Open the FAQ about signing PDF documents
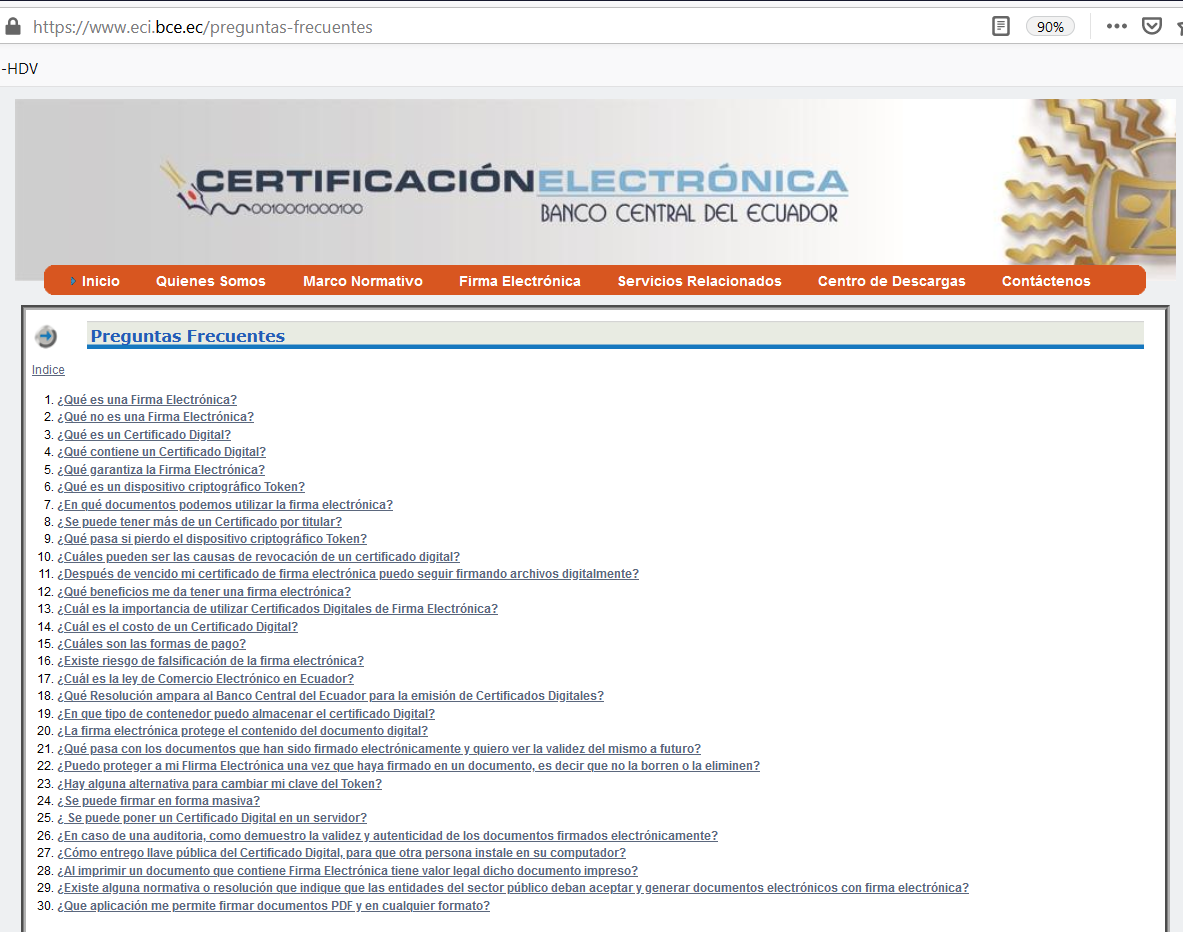 (273, 905)
